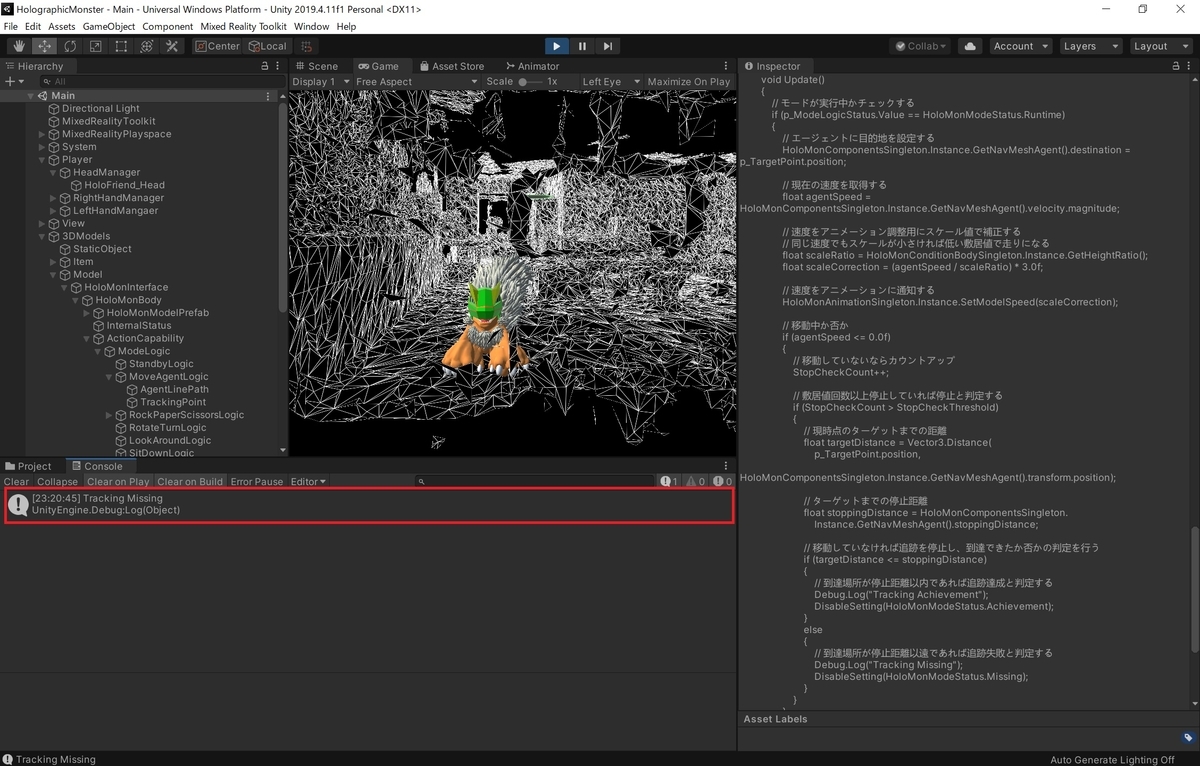
Task: Select the Rotate tool
Action: pos(70,46)
